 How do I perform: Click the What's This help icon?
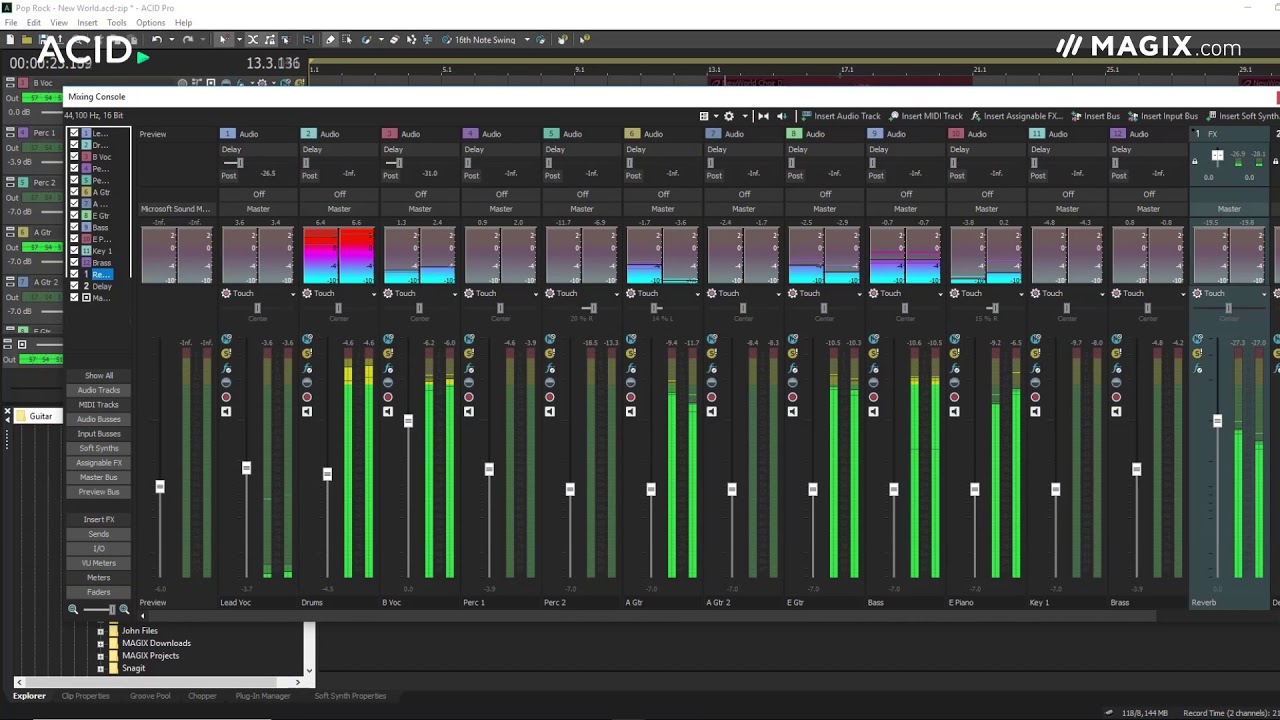click(x=585, y=40)
